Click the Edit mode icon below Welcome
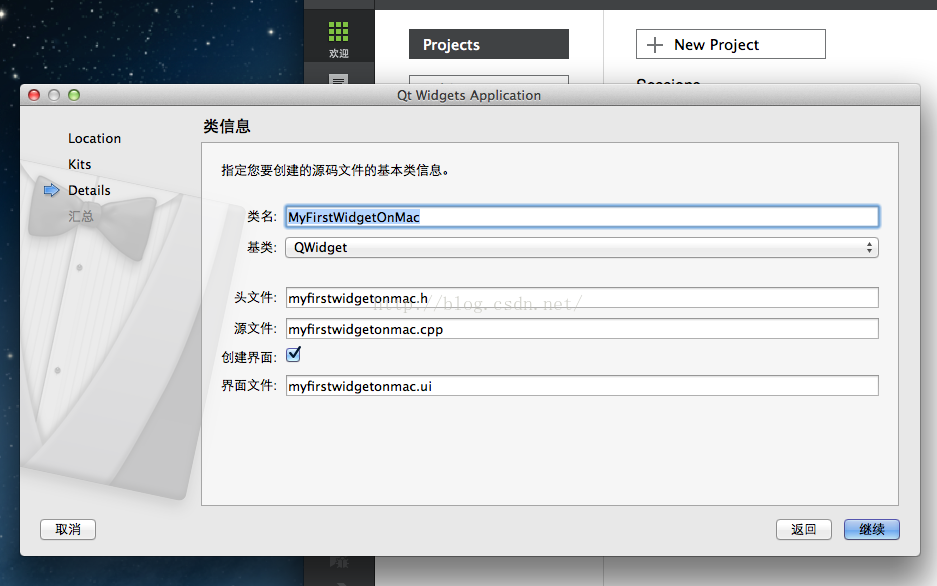This screenshot has height=586, width=937. [x=338, y=79]
